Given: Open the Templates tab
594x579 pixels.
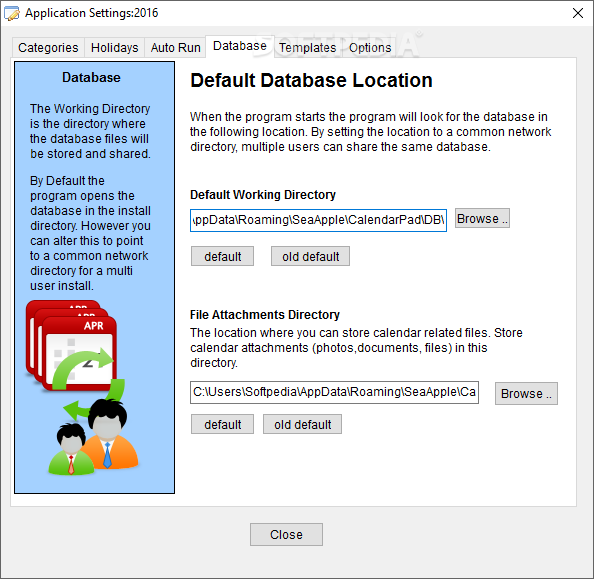Looking at the screenshot, I should click(x=308, y=48).
